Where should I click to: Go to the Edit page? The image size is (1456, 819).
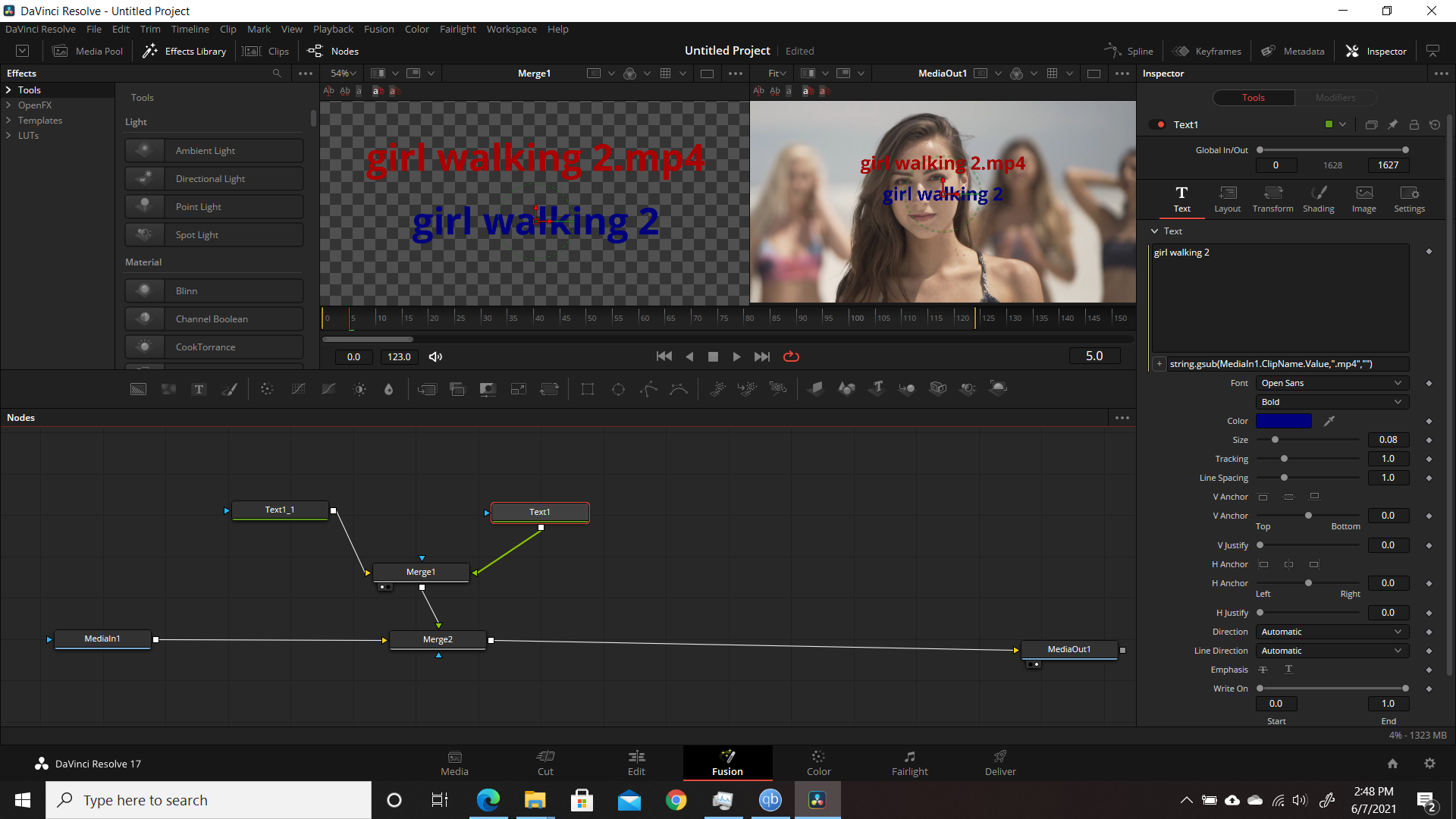(636, 763)
